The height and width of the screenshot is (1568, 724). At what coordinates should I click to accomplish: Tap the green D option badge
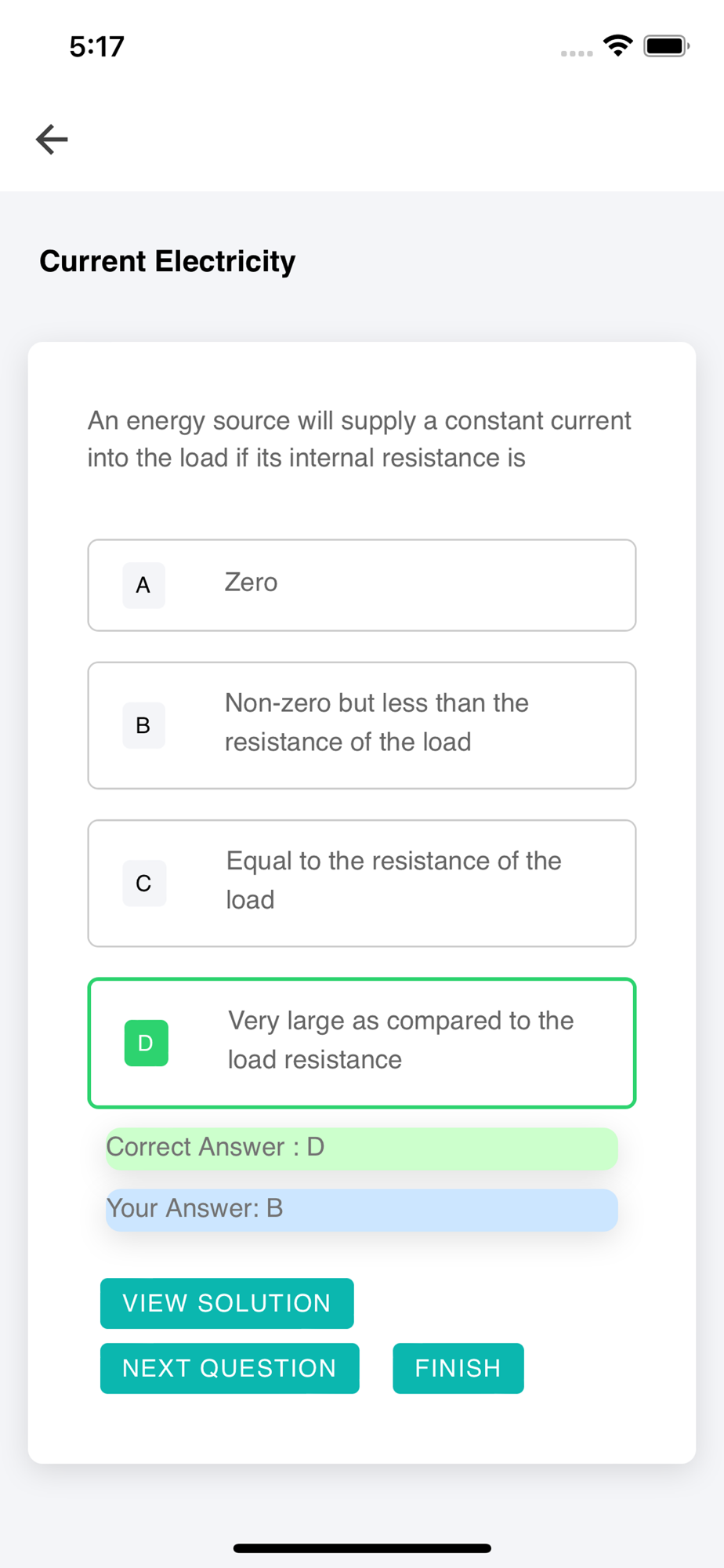tap(146, 1043)
